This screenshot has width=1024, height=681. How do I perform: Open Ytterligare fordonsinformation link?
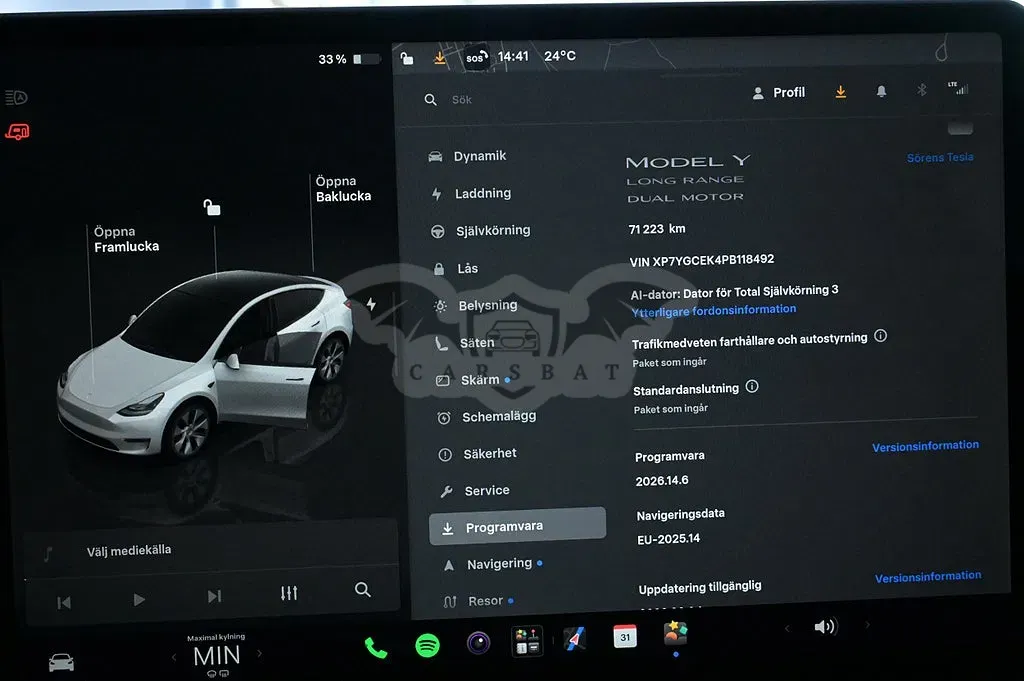click(714, 311)
